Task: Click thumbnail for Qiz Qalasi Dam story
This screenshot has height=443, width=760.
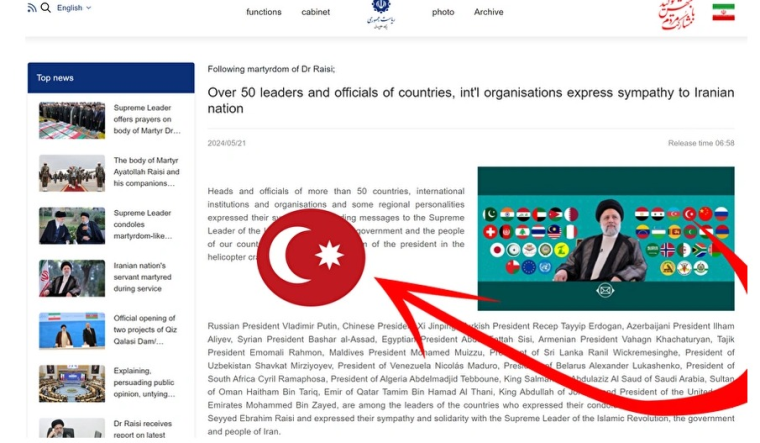Action: (x=72, y=331)
